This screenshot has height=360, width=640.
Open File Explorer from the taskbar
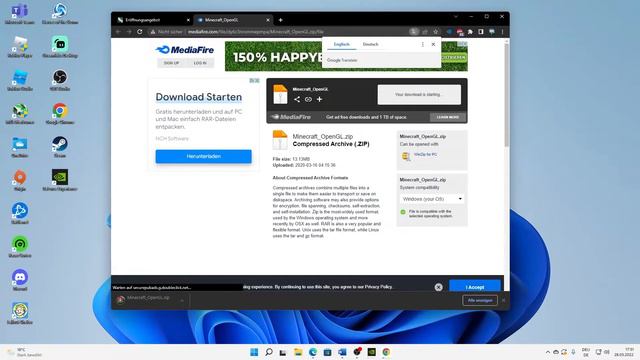(298, 352)
